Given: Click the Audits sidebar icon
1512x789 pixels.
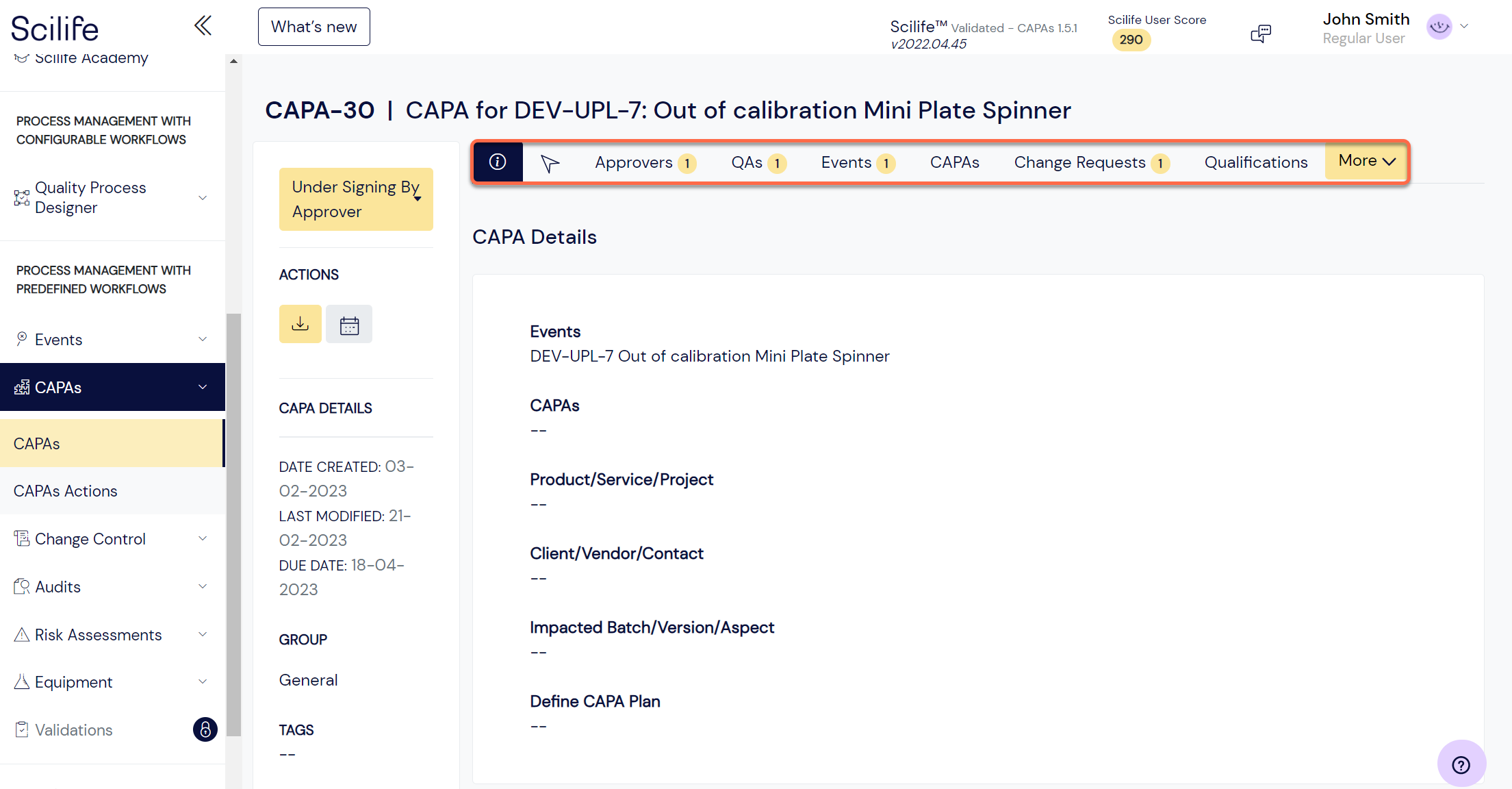Looking at the screenshot, I should pos(22,586).
